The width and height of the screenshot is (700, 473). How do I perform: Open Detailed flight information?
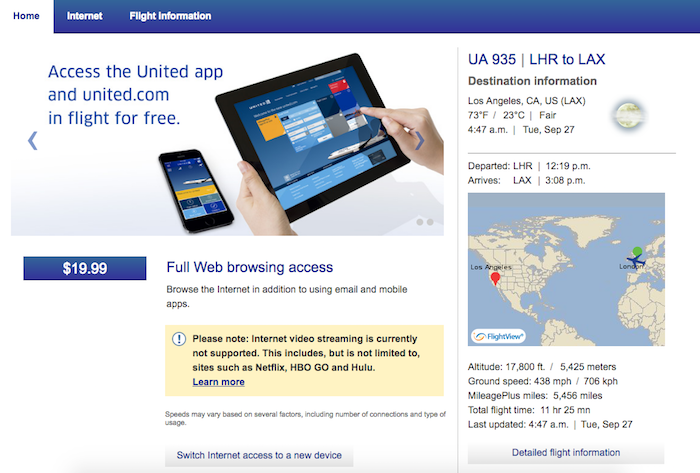click(x=566, y=452)
